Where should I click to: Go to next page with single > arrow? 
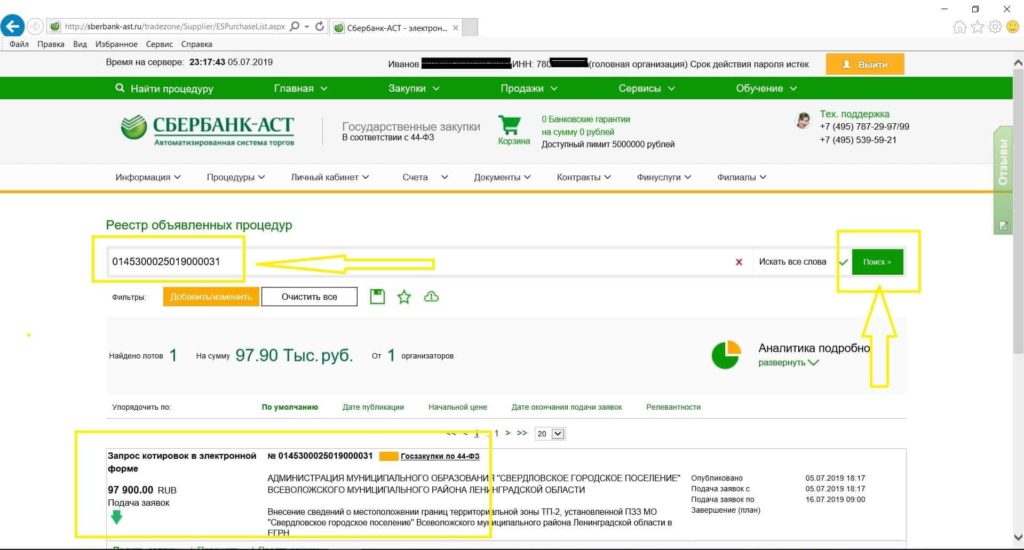point(507,433)
